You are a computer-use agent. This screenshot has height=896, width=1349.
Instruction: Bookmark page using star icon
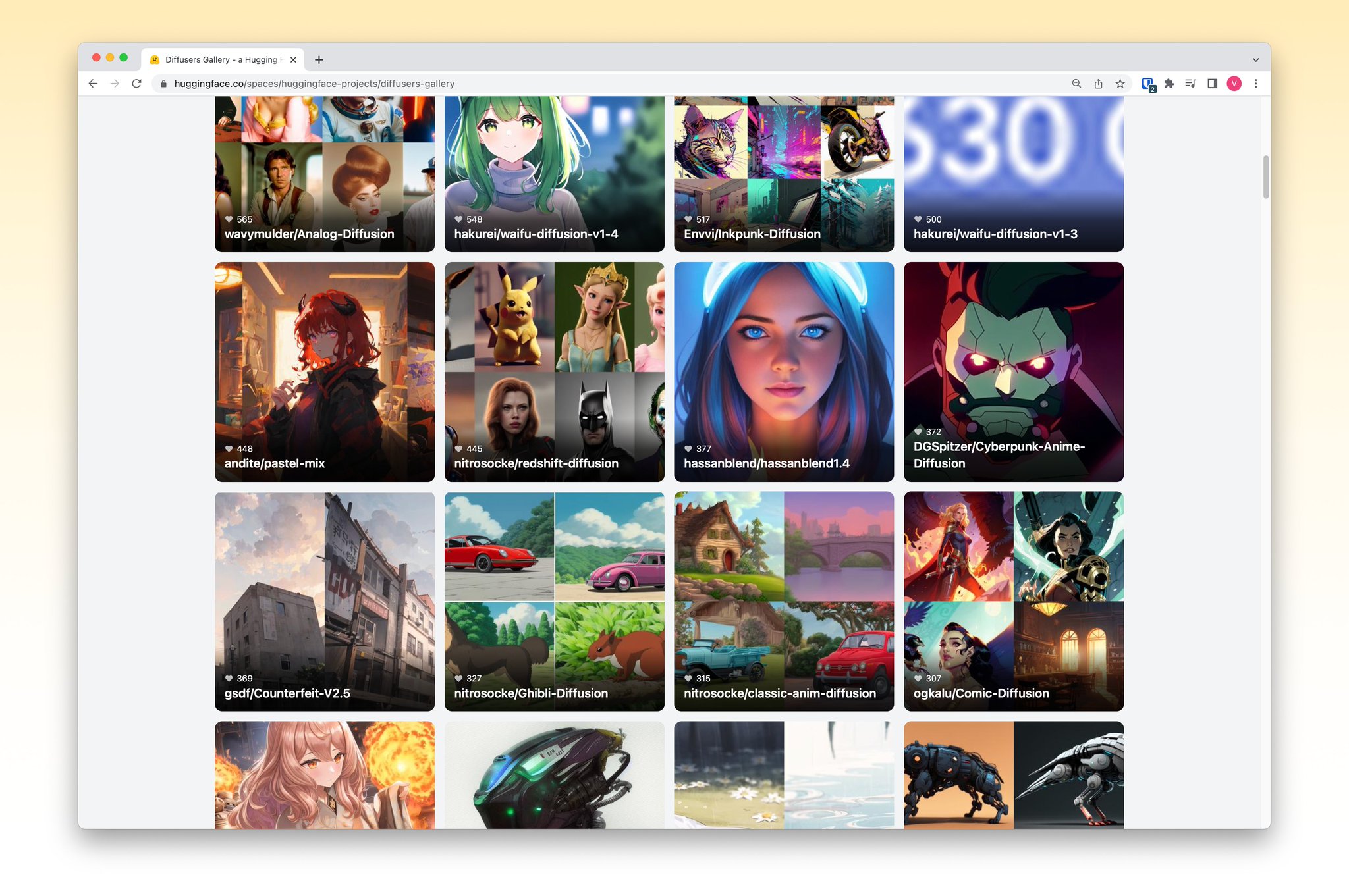(1120, 84)
